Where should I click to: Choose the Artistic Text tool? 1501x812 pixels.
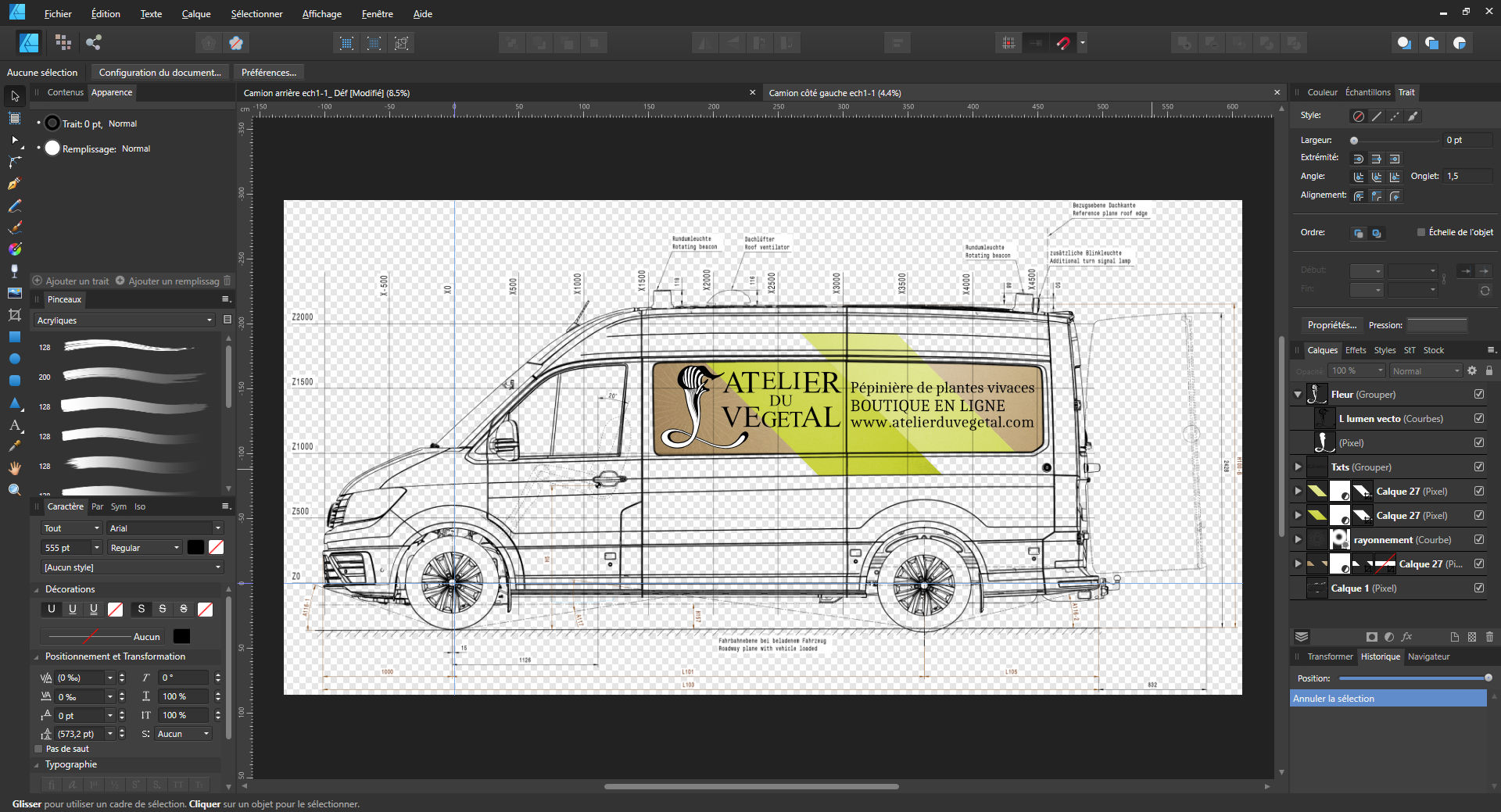15,424
